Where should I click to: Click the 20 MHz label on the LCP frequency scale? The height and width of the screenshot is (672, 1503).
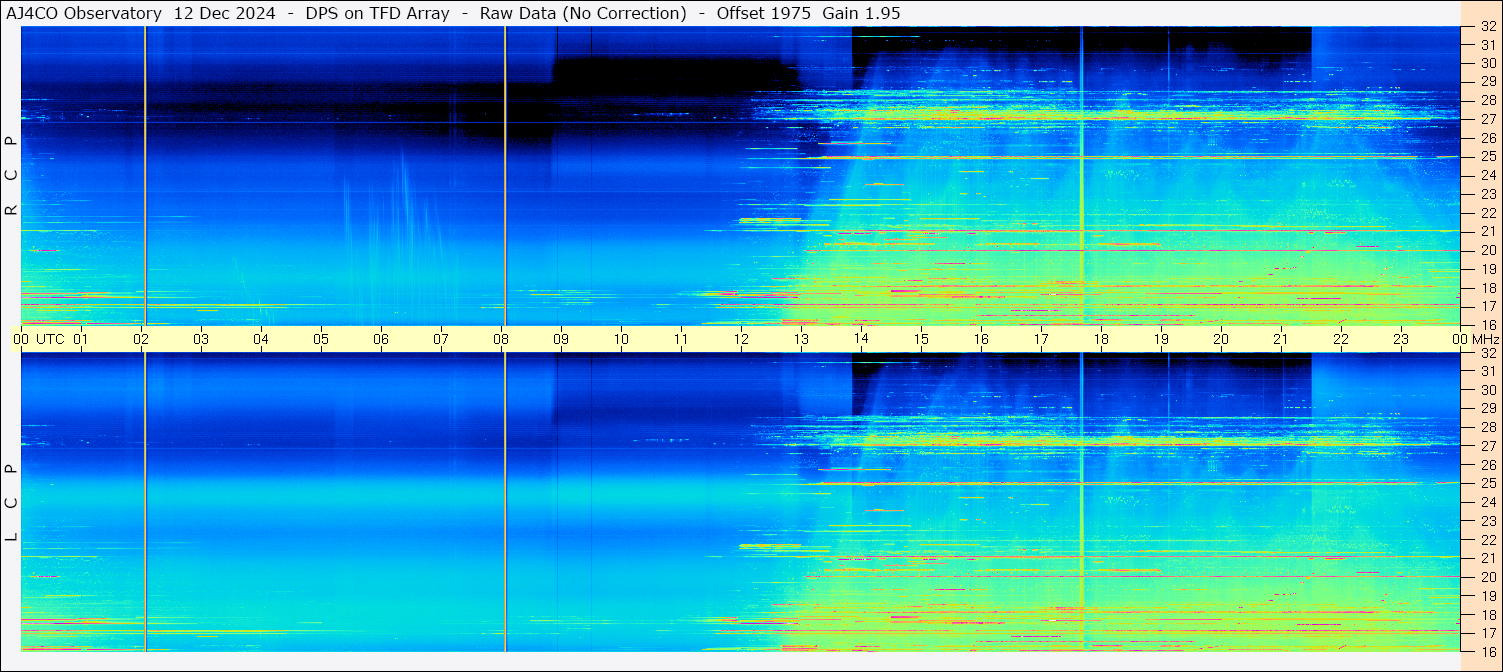point(1488,577)
